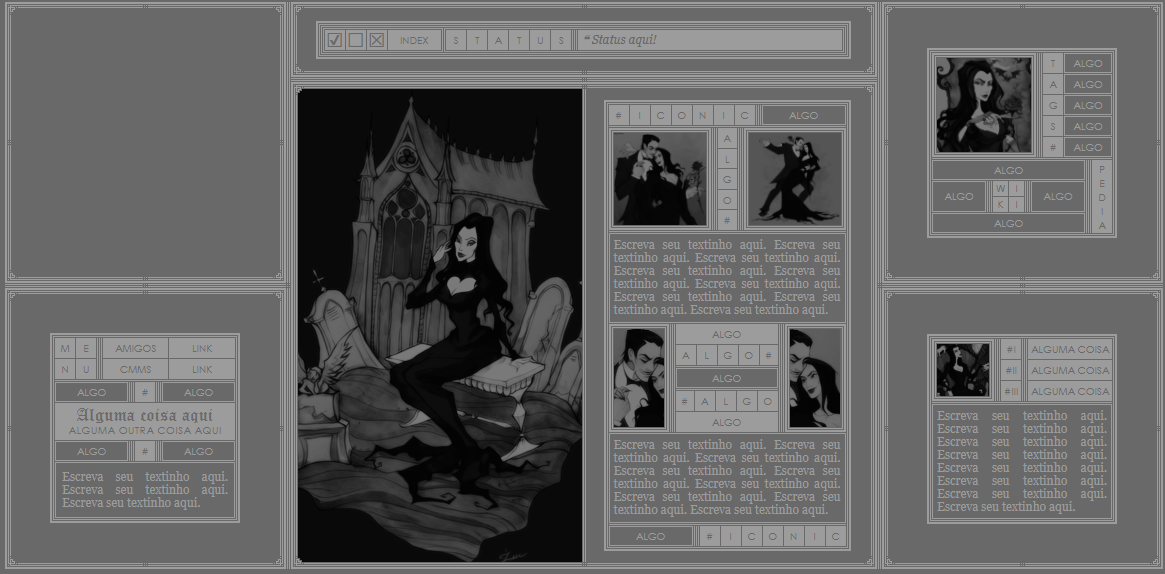Image resolution: width=1165 pixels, height=574 pixels.
Task: Select the dark highlighted ALGO button between portraits
Action: pyautogui.click(x=727, y=378)
